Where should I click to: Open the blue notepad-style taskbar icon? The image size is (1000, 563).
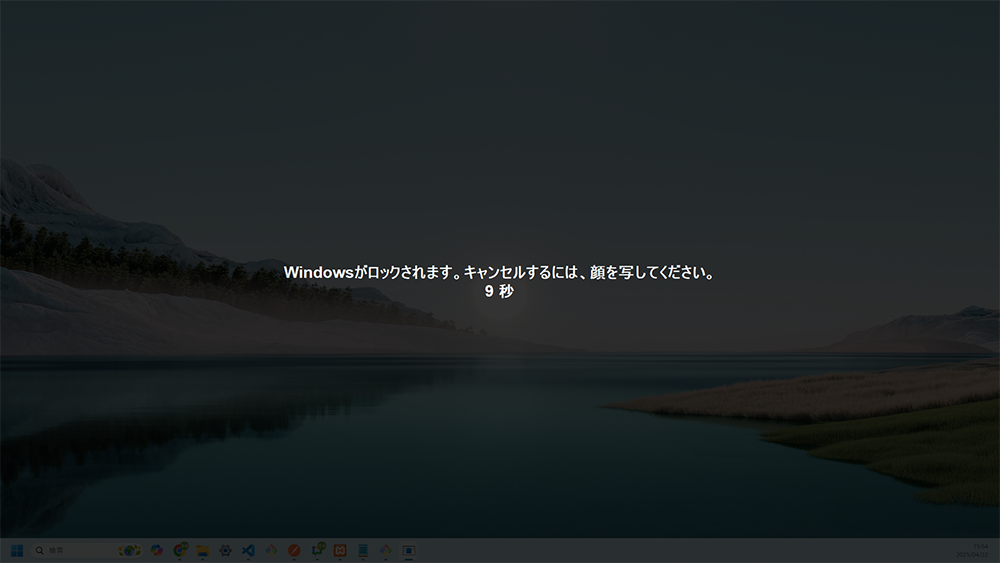tap(364, 550)
